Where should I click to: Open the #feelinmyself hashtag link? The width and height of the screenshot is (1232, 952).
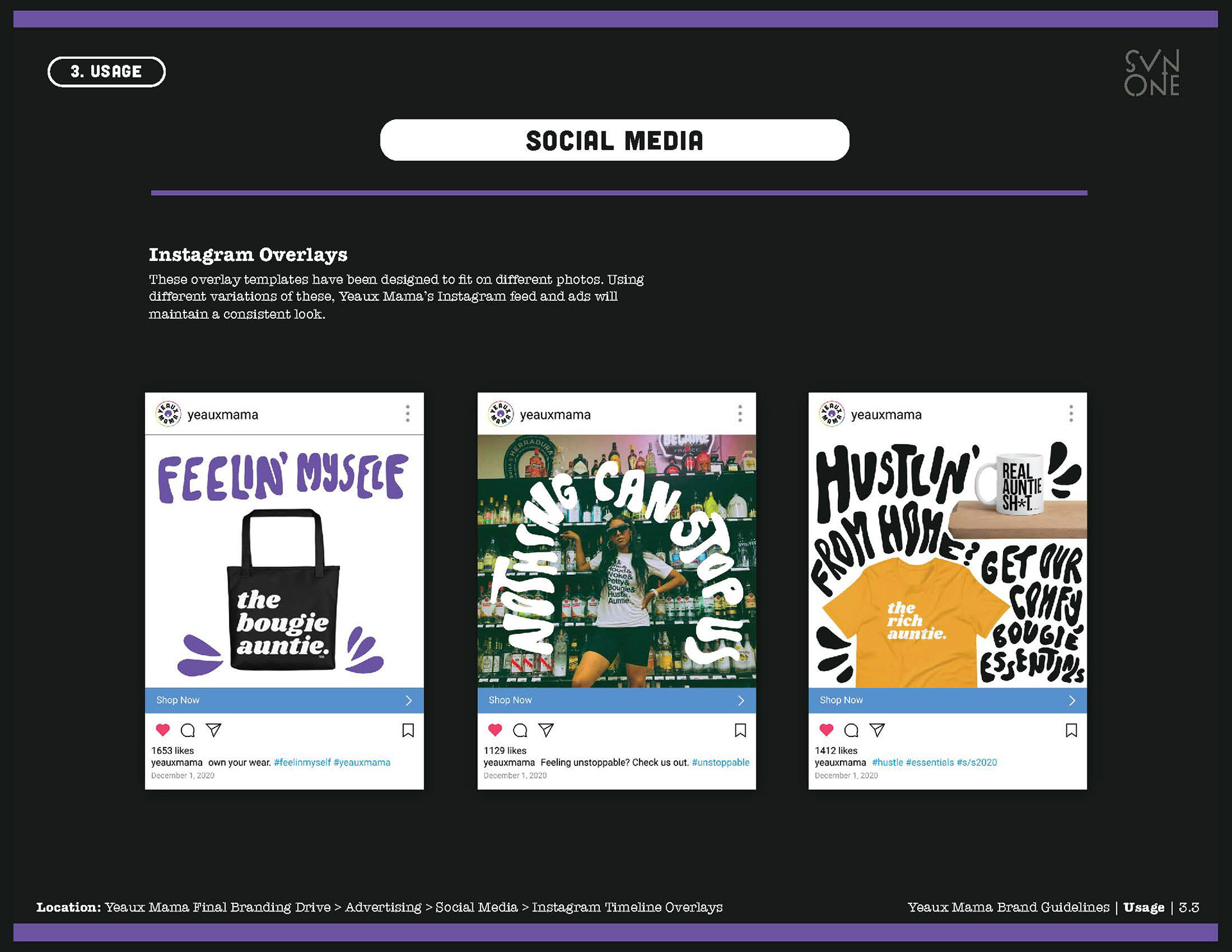pos(302,763)
